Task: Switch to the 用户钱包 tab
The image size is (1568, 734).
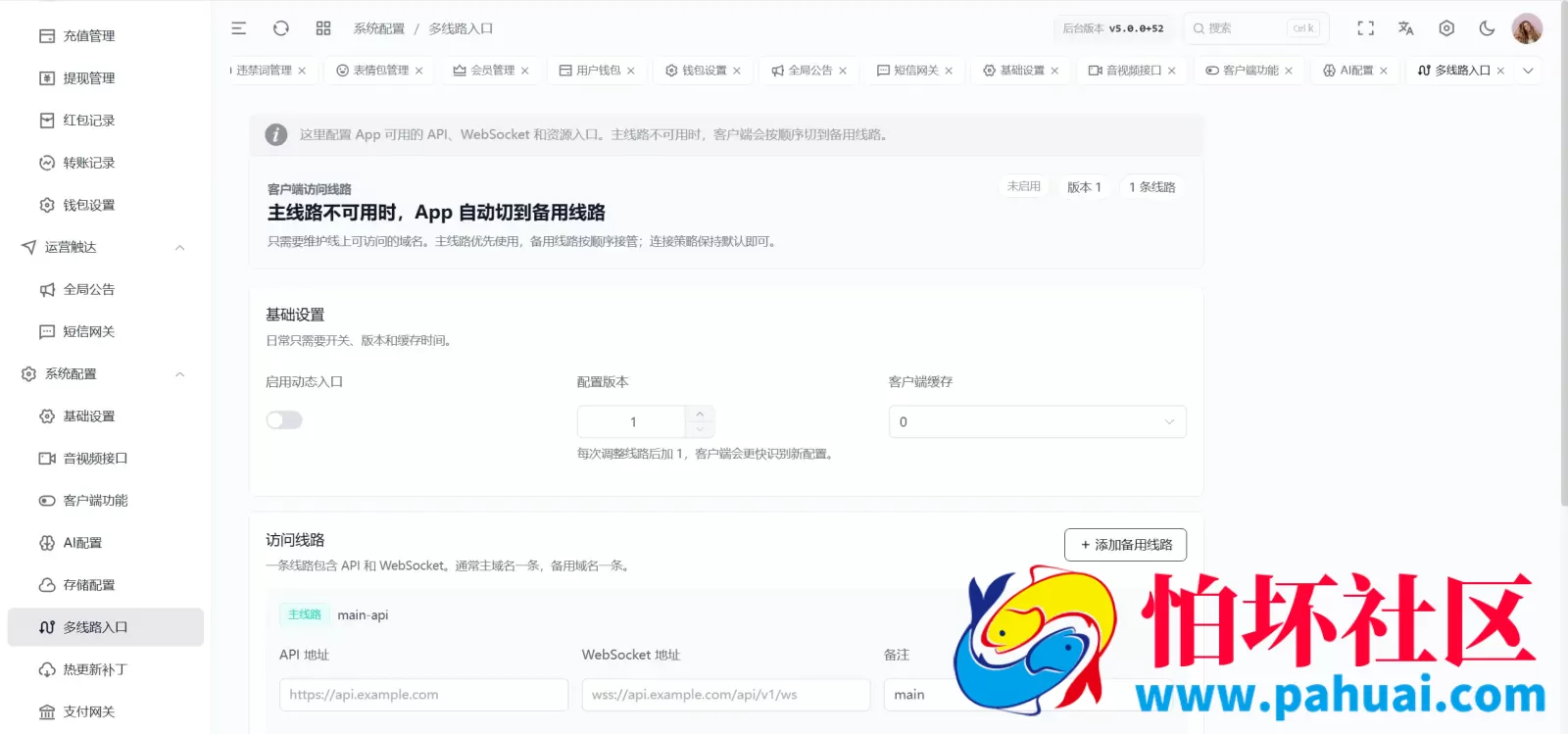Action: [598, 71]
